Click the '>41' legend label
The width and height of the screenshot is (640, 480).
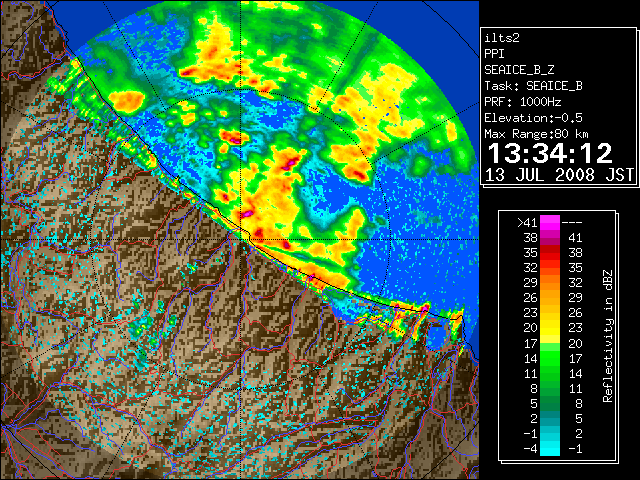pos(527,223)
